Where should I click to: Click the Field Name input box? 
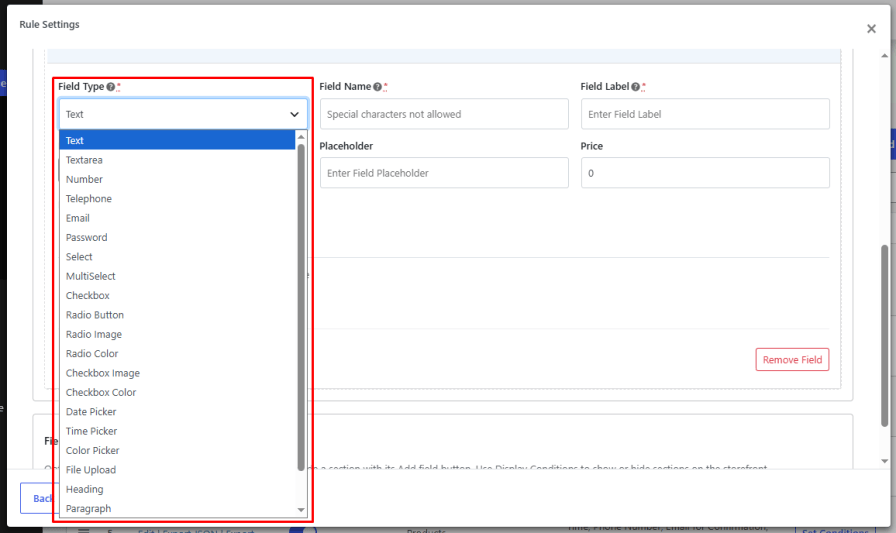coord(444,114)
